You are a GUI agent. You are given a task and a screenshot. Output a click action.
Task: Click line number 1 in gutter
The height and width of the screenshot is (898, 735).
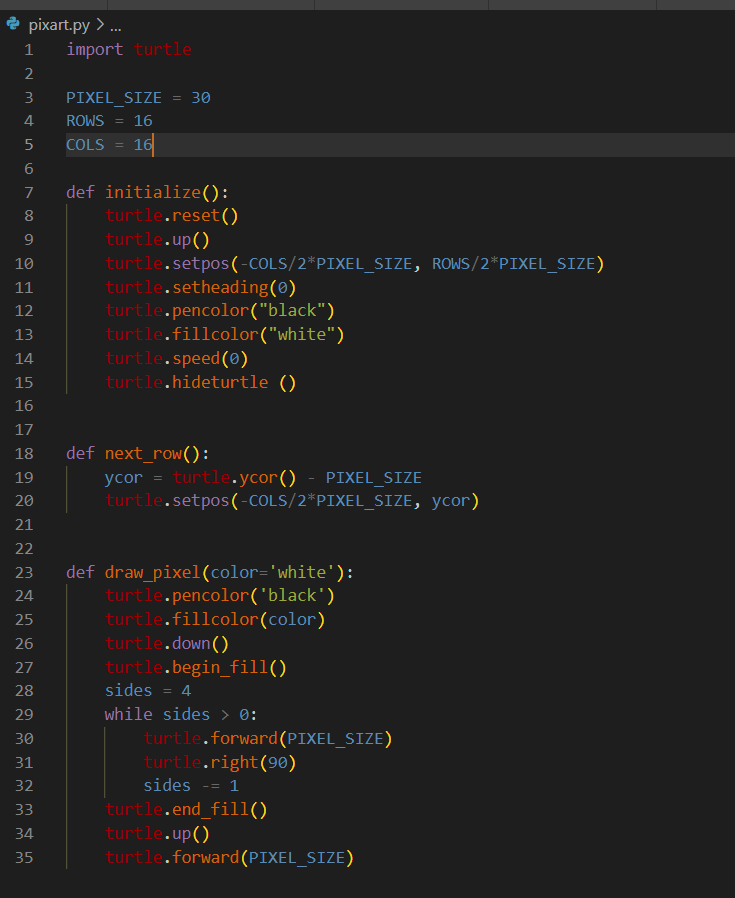tap(29, 50)
